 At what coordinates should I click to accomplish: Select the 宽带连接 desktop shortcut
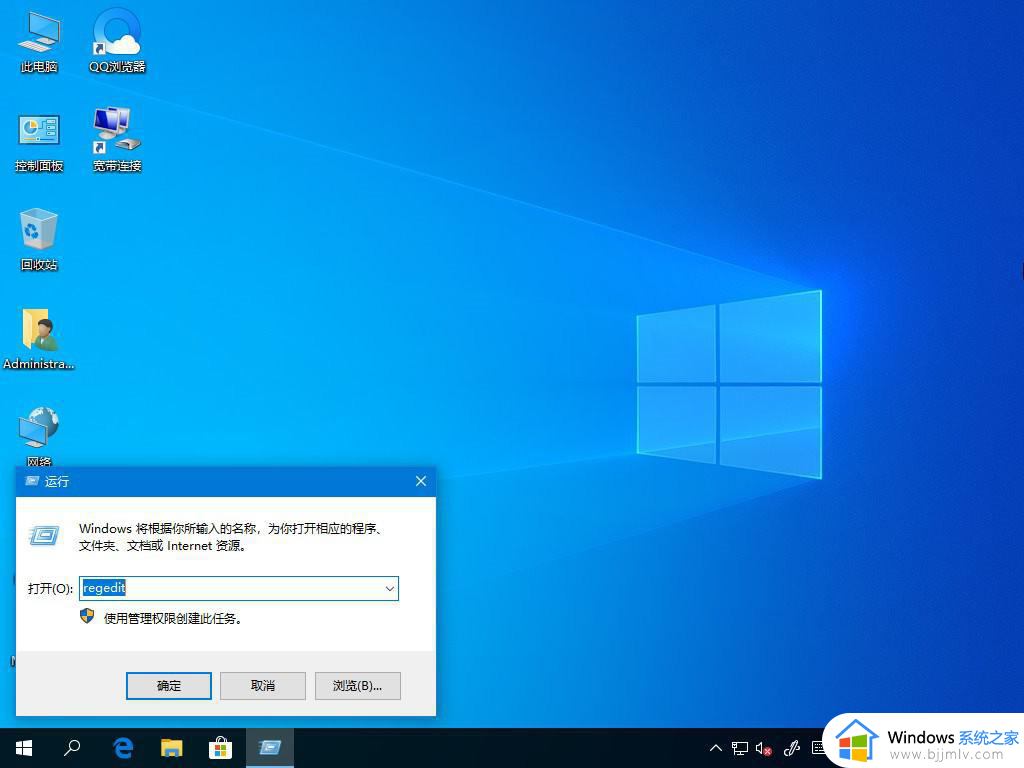pyautogui.click(x=117, y=140)
